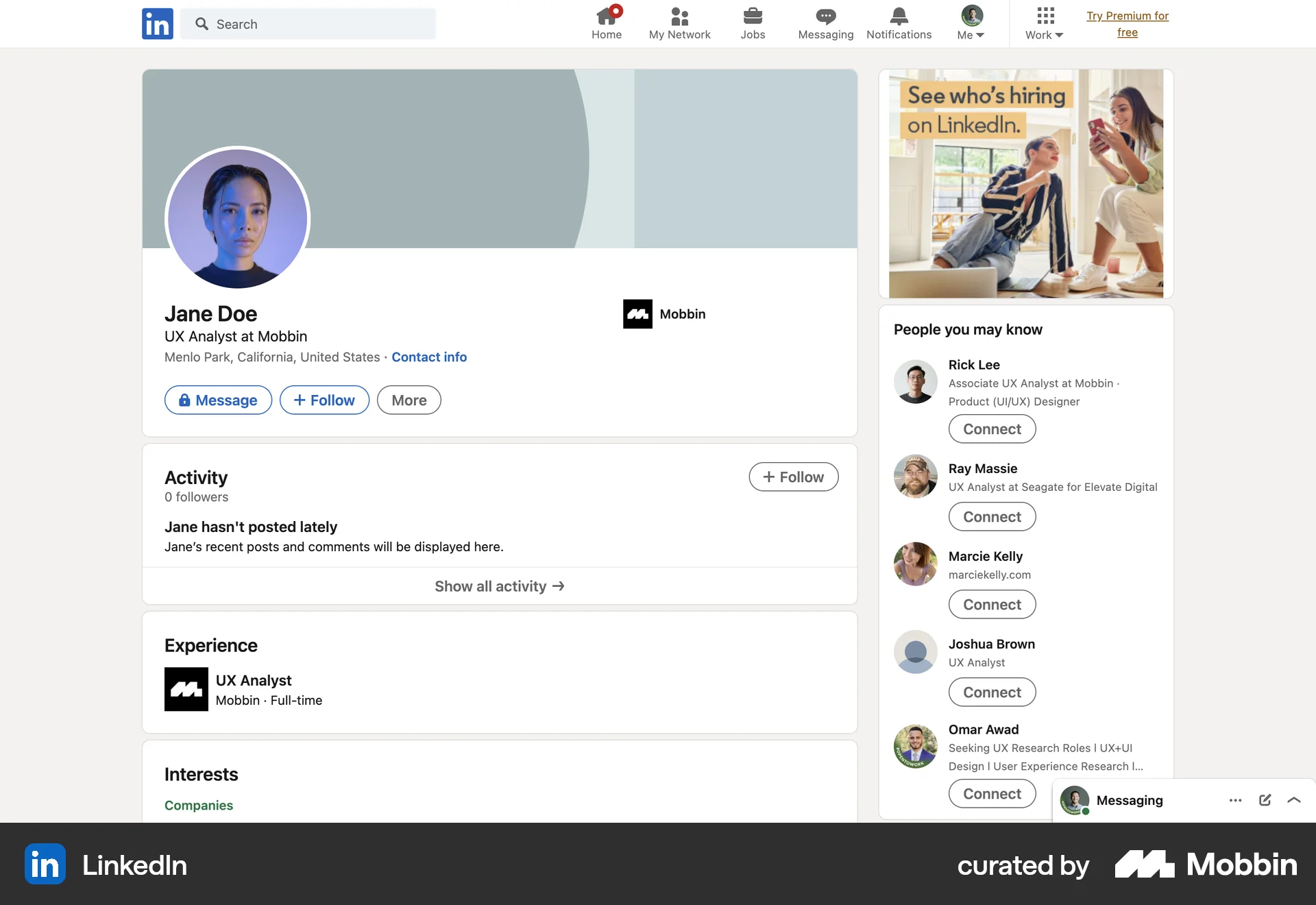The width and height of the screenshot is (1316, 905).
Task: Connect with Rick Lee
Action: click(x=991, y=429)
